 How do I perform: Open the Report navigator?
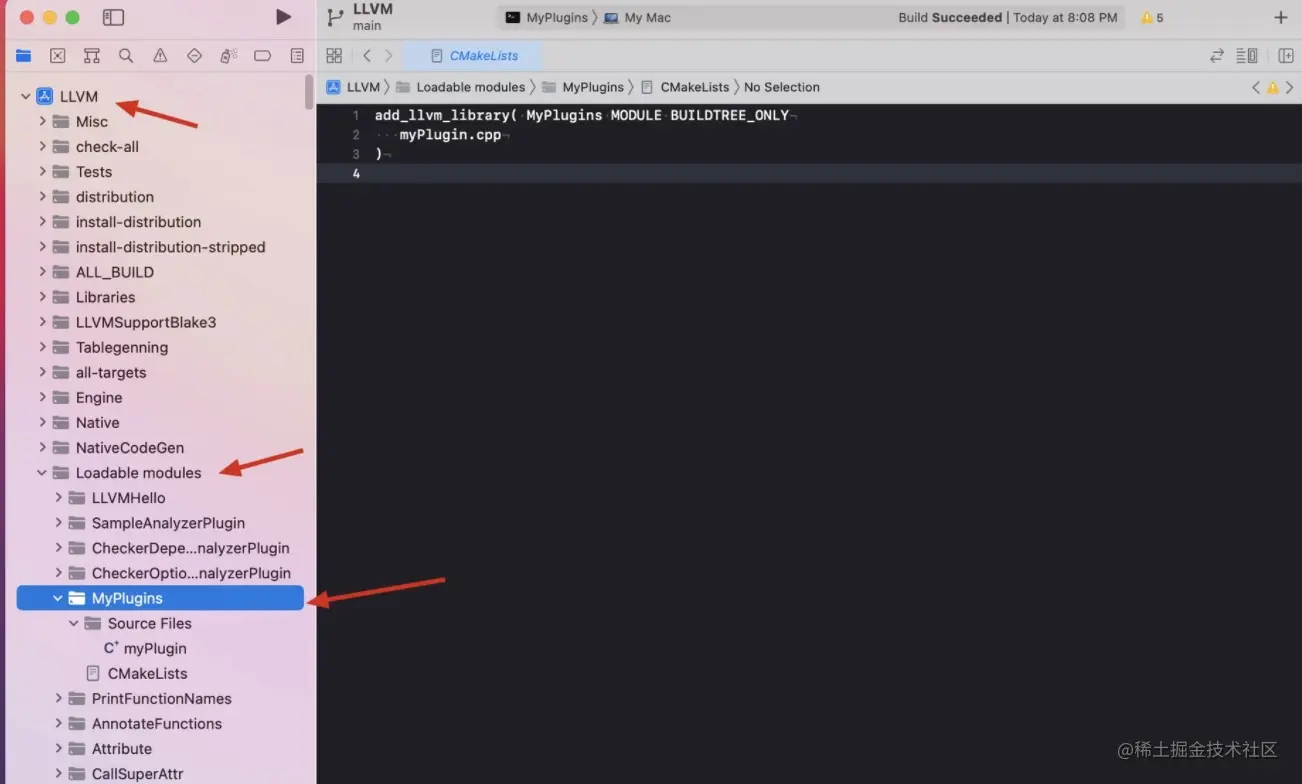[x=296, y=55]
